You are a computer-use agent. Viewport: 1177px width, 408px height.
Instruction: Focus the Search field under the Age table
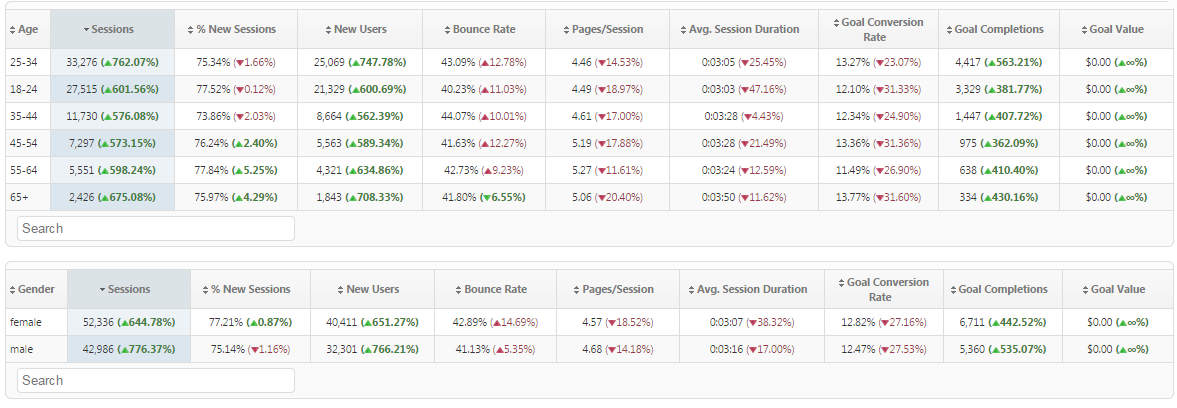click(156, 229)
